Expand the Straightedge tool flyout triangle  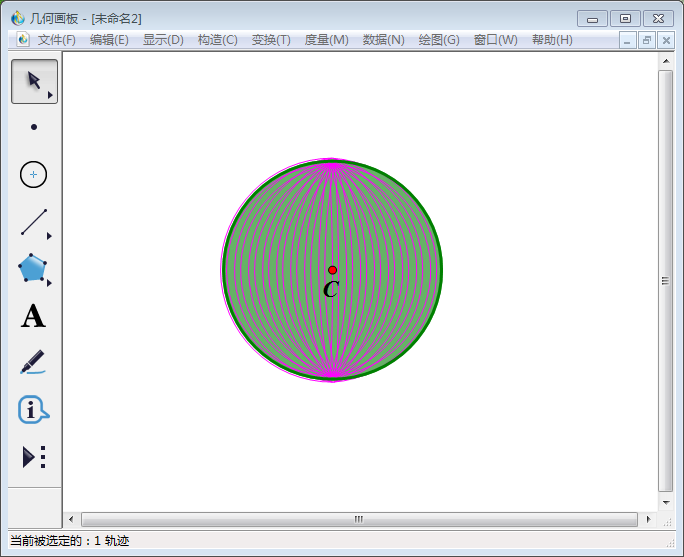pos(49,236)
